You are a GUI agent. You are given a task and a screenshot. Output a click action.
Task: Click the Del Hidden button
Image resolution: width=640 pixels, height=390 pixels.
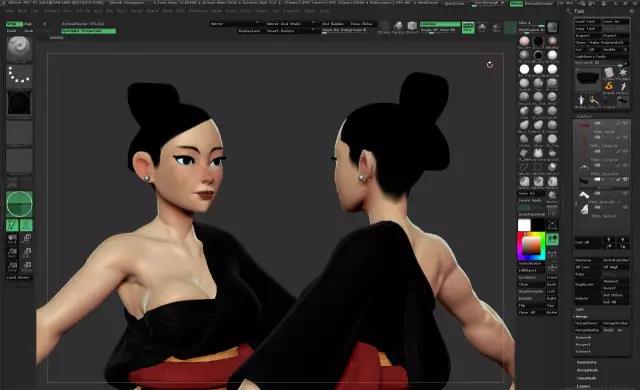coord(333,24)
